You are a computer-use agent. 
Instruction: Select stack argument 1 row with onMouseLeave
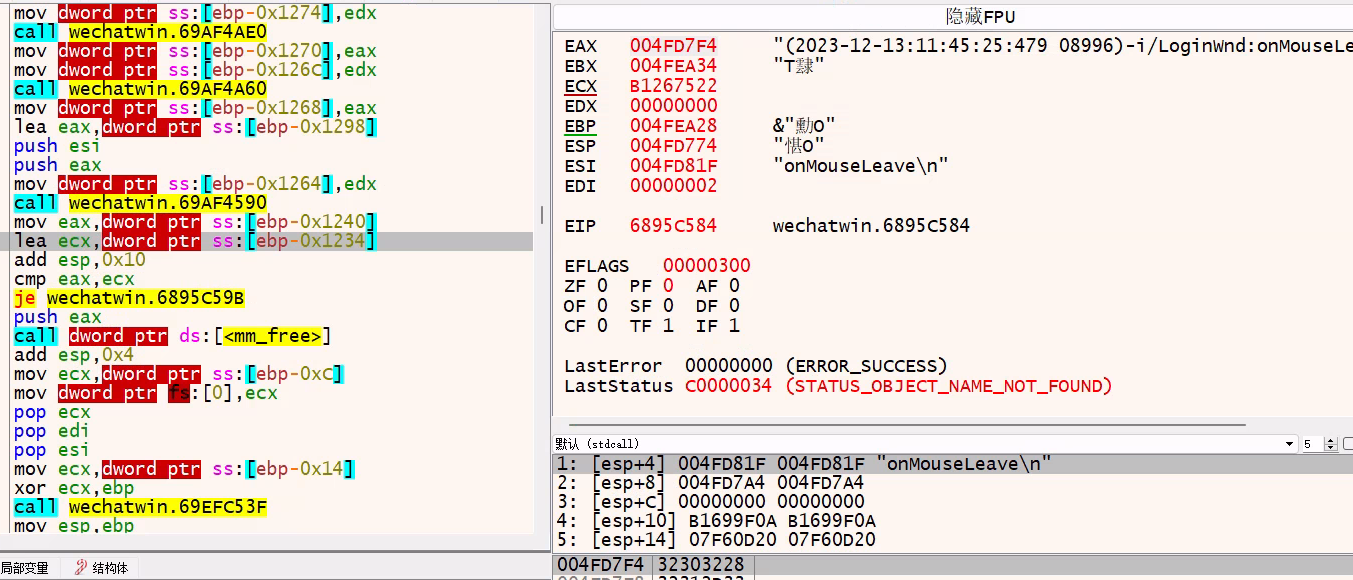[800, 463]
